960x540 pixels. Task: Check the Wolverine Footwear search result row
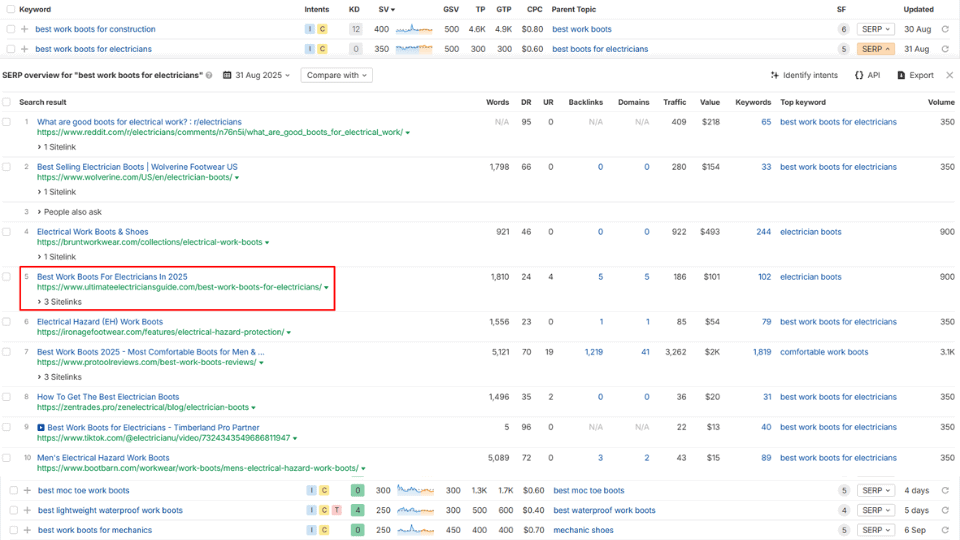click(7, 167)
